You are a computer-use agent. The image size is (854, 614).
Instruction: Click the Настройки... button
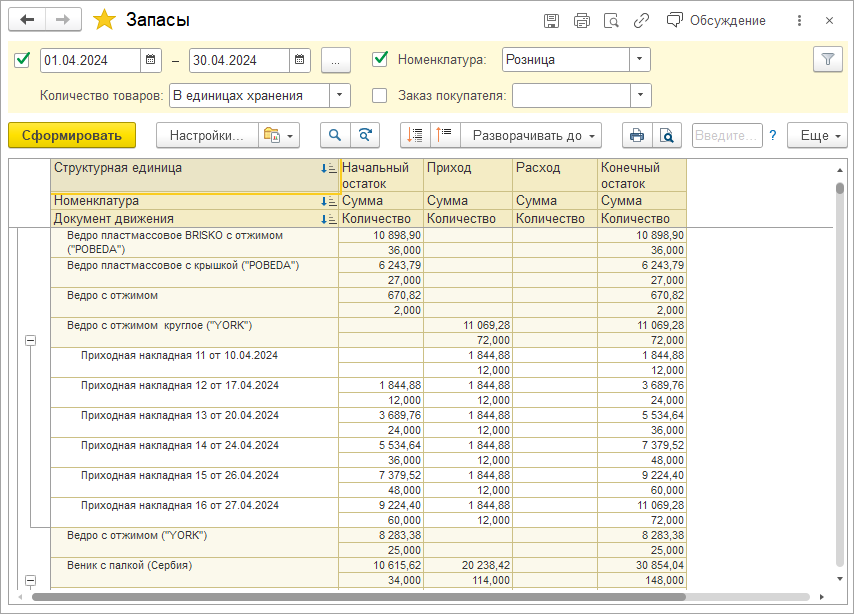(x=205, y=135)
